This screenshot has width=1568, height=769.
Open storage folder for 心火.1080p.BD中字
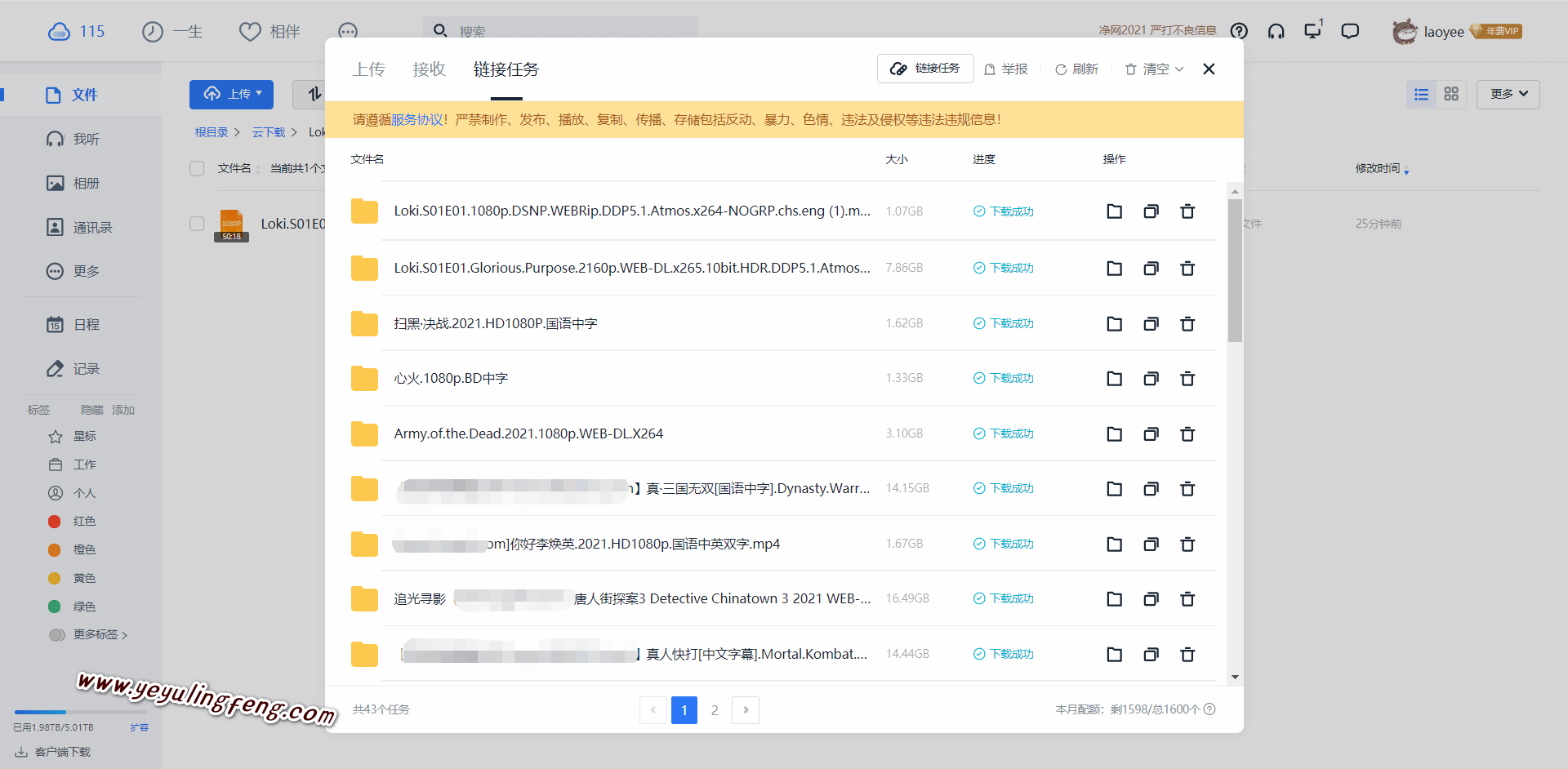[1114, 378]
